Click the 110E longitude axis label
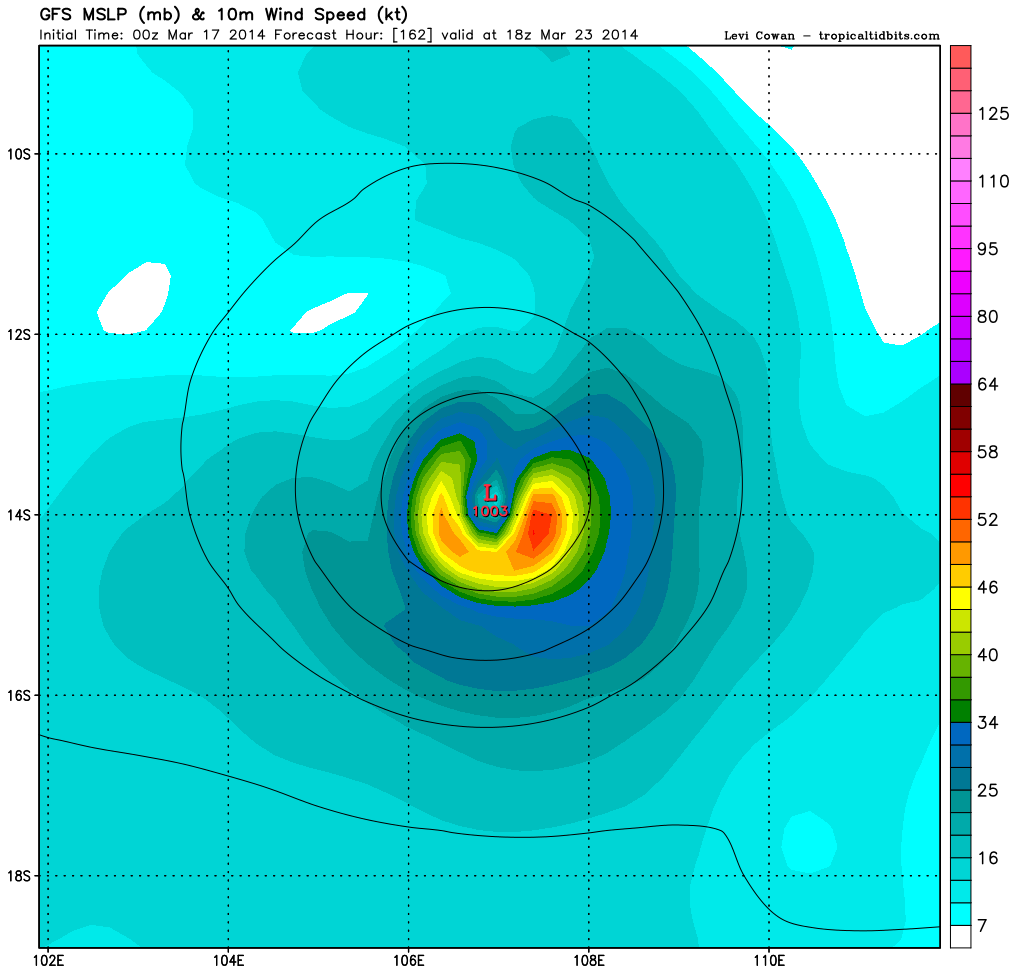This screenshot has height=974, width=1024. 769,962
